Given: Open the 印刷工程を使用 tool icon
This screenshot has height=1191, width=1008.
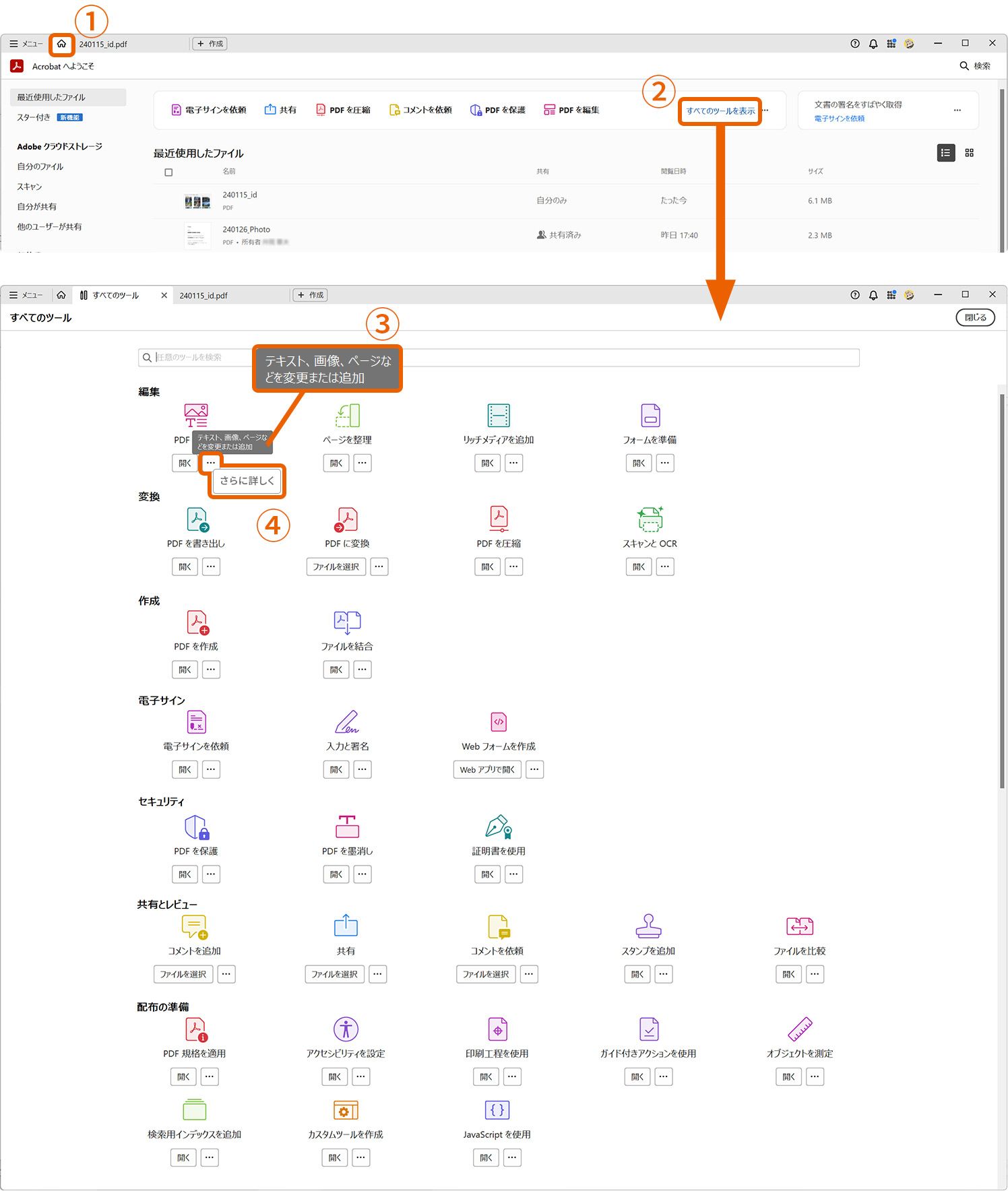Looking at the screenshot, I should 497,1029.
